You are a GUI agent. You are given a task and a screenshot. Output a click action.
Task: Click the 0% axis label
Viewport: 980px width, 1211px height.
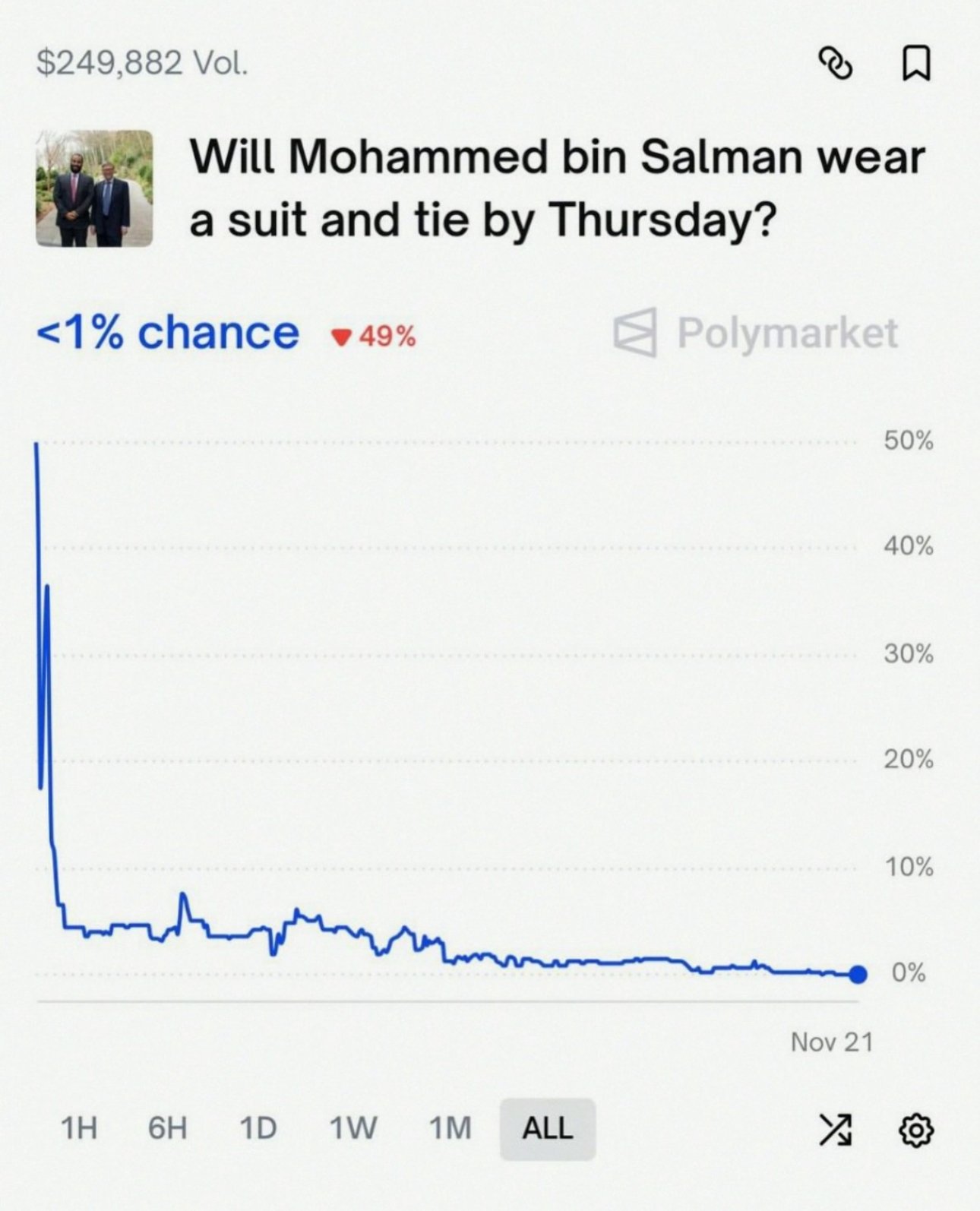coord(908,973)
